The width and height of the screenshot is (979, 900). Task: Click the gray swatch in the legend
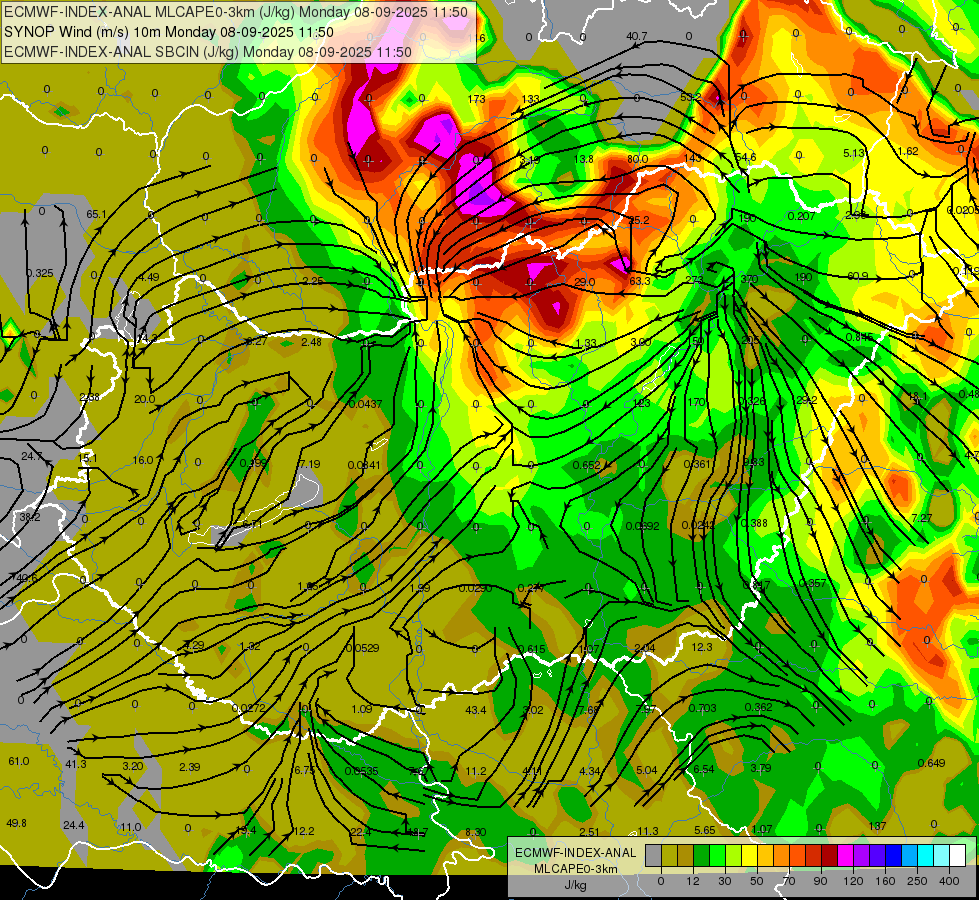(653, 855)
